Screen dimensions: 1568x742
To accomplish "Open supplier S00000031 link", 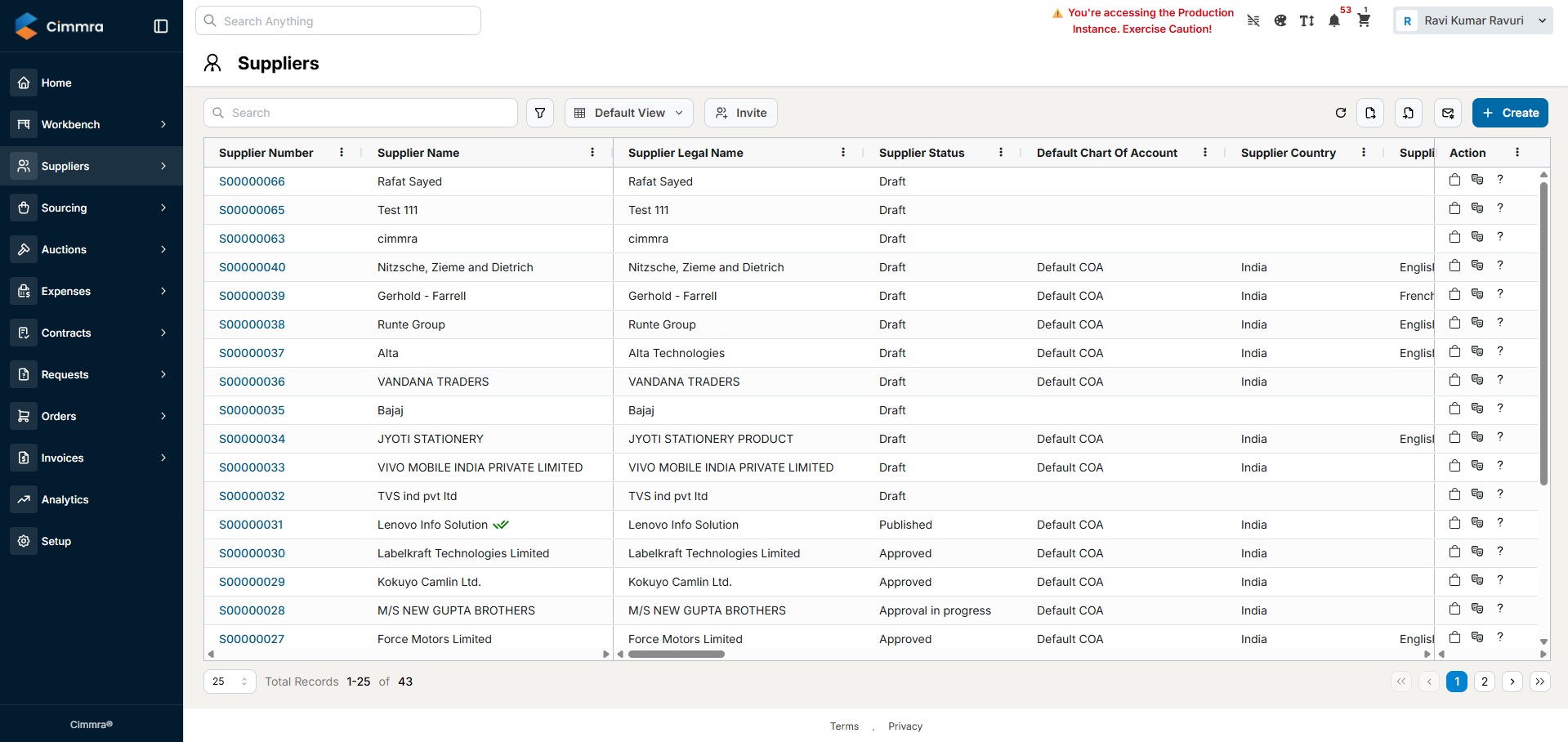I will [251, 525].
